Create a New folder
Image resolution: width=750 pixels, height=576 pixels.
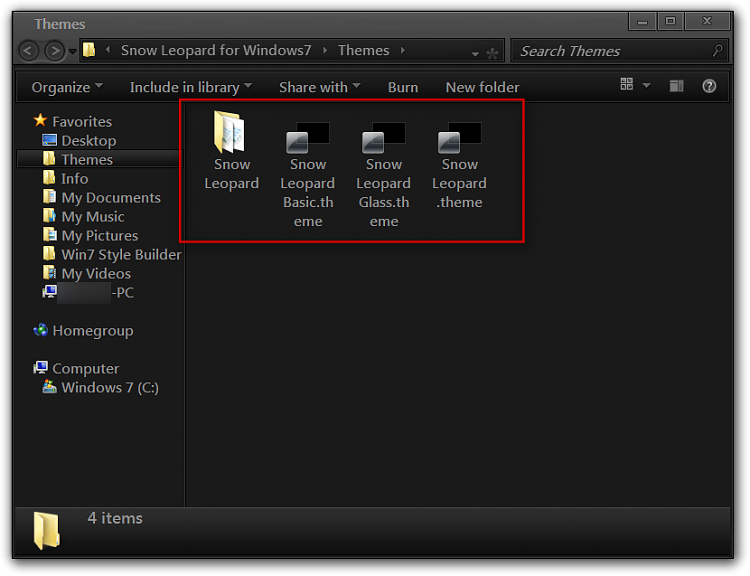point(482,87)
